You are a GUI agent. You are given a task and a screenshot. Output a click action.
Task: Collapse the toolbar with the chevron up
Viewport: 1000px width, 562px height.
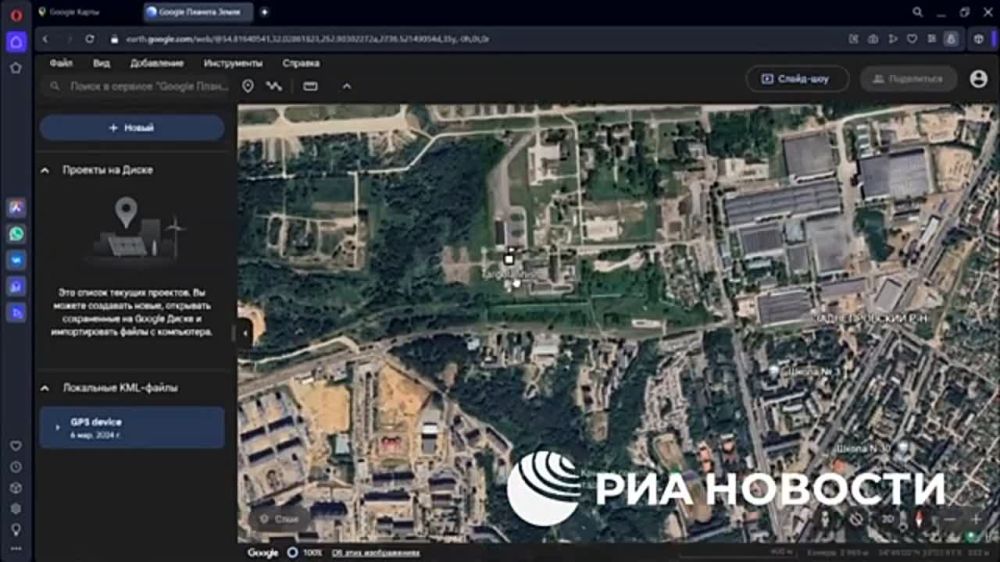coord(347,86)
